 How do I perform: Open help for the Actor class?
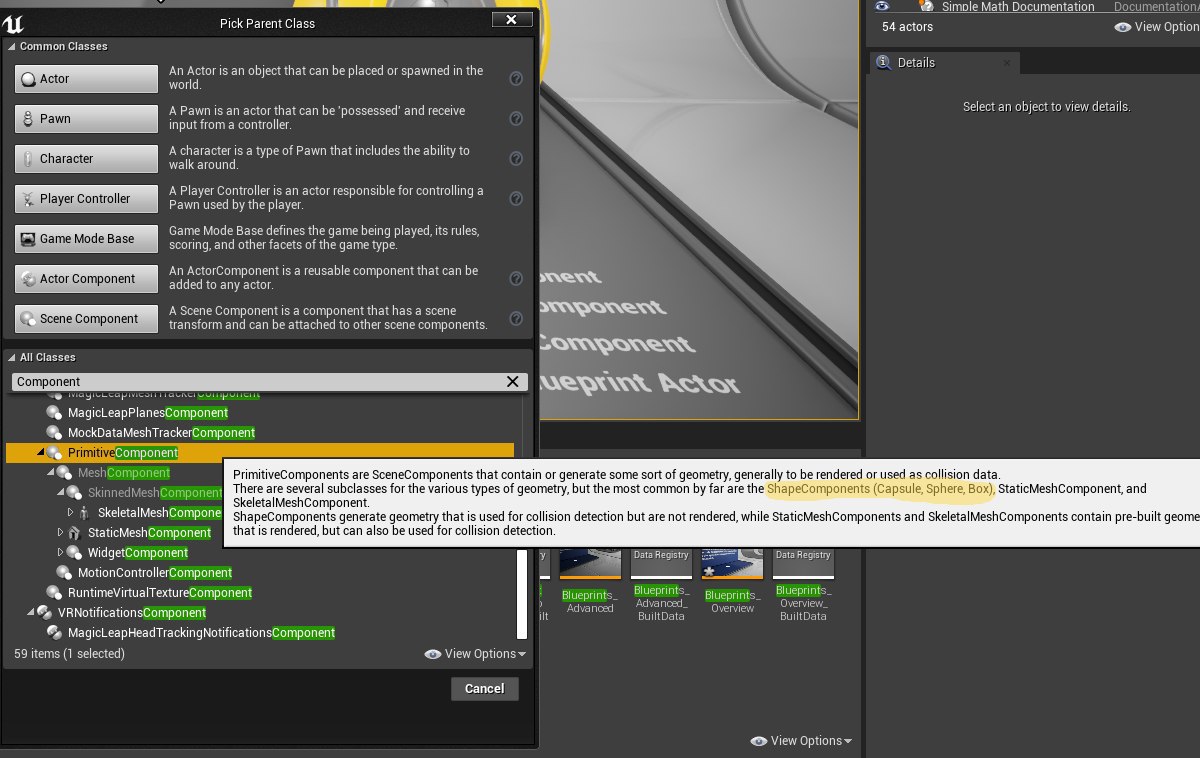tap(516, 79)
